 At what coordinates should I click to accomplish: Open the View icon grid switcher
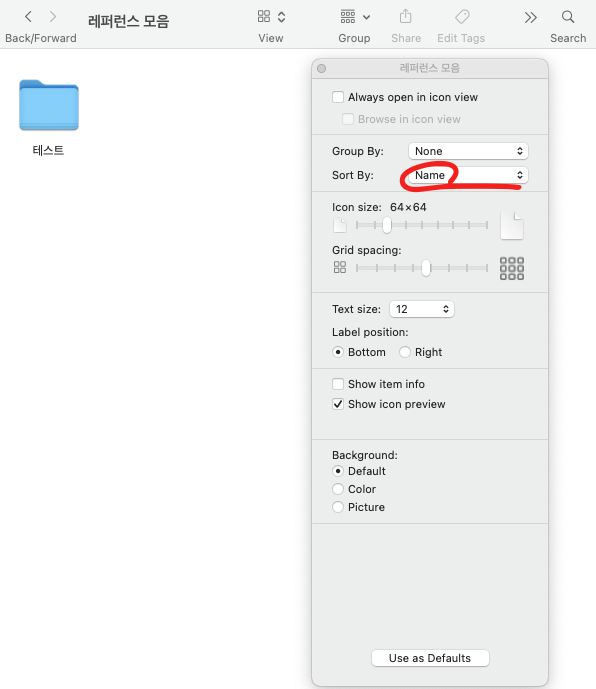tap(271, 17)
